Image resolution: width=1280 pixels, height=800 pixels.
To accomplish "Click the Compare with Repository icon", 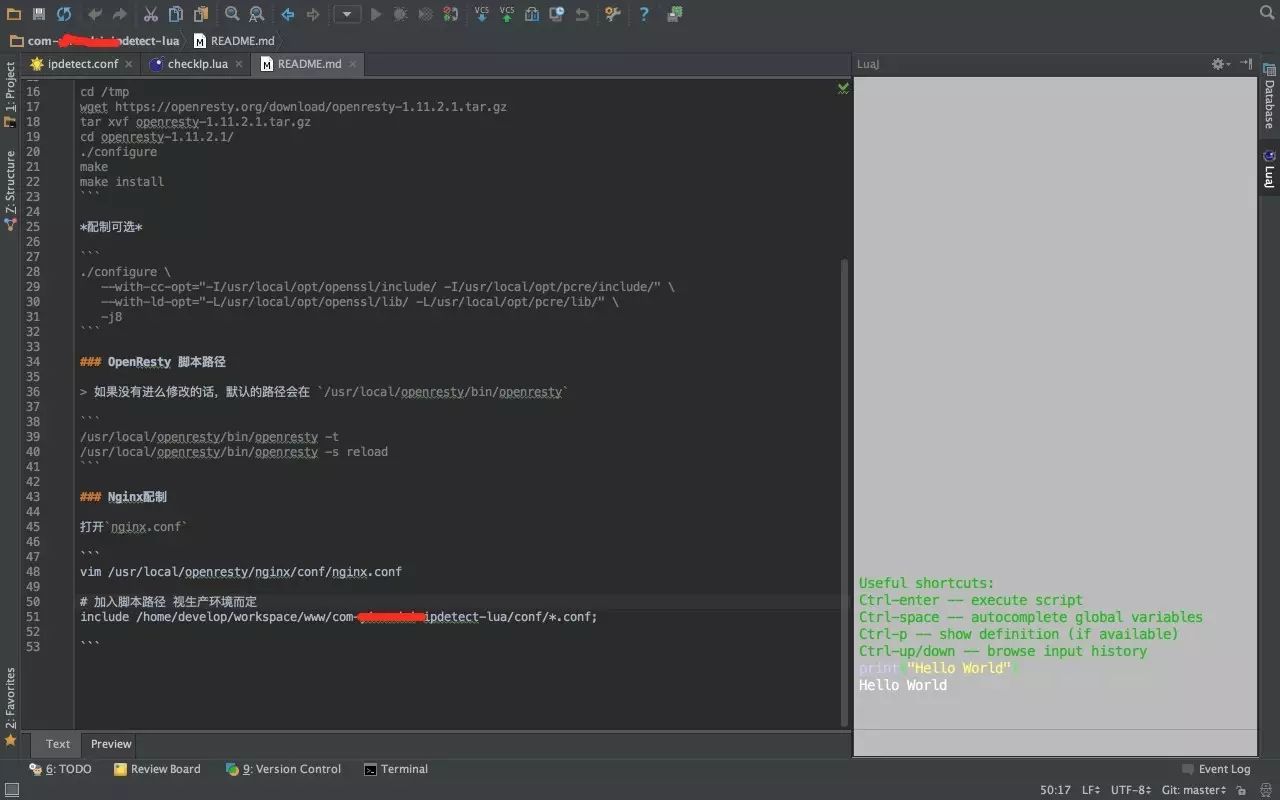I will tap(532, 14).
